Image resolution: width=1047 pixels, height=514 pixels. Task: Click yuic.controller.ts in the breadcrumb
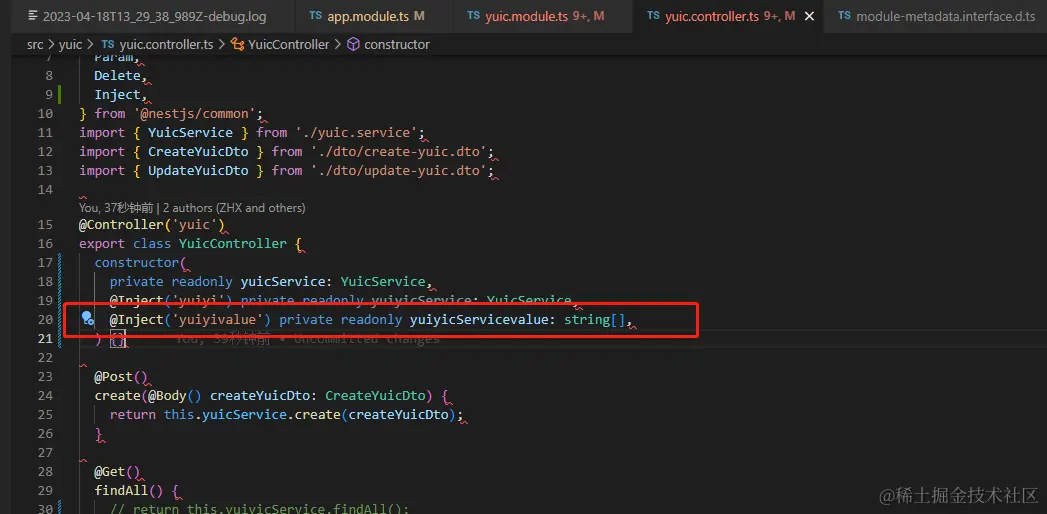pyautogui.click(x=166, y=45)
